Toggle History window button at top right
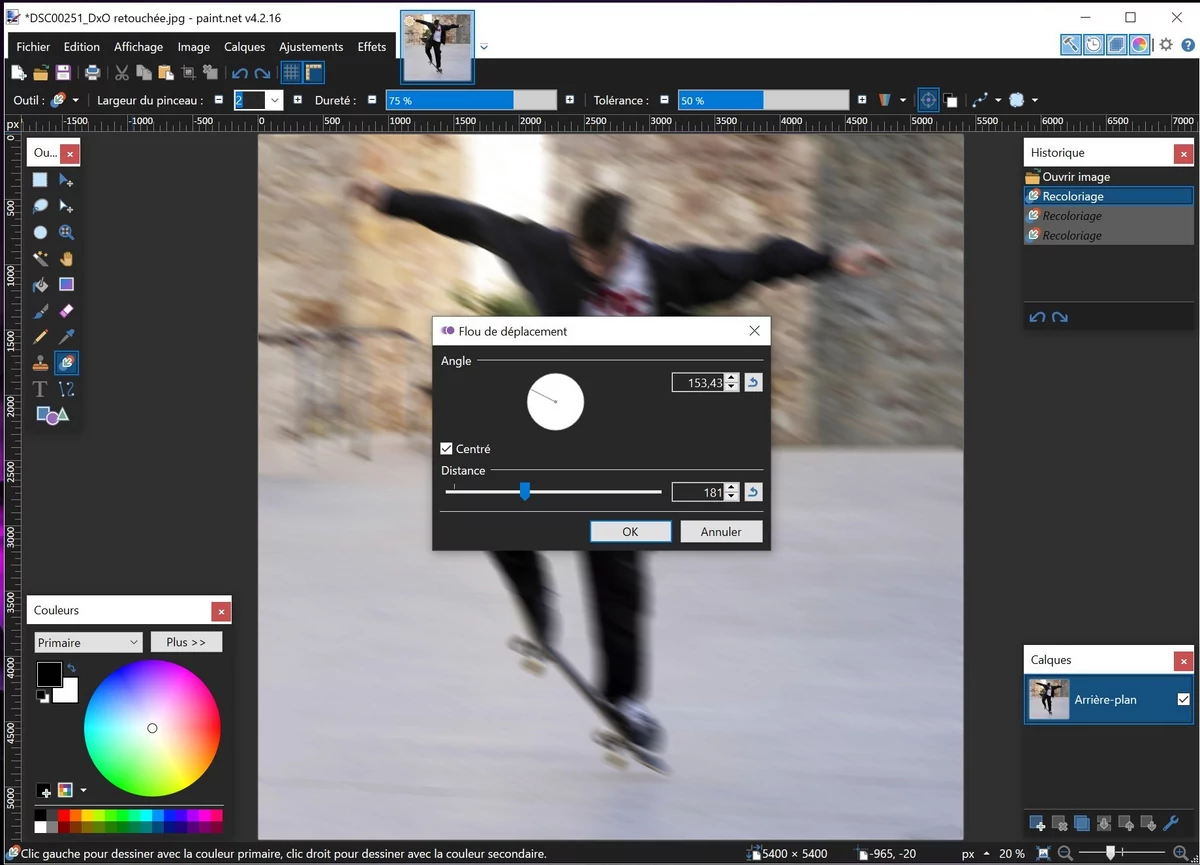Image resolution: width=1200 pixels, height=865 pixels. click(1094, 44)
